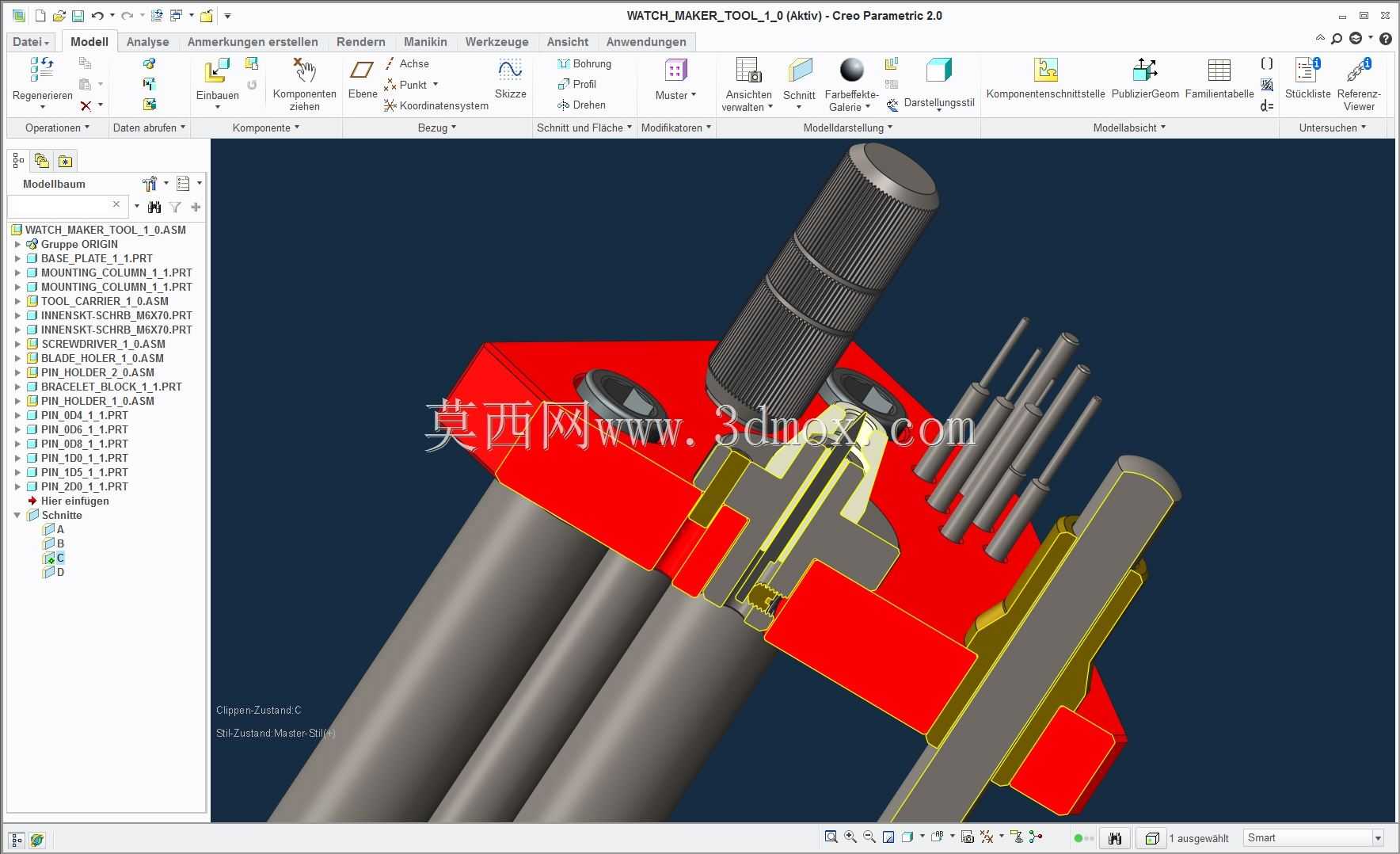Expand the Schnitt und Fläche dropdown
The image size is (1400, 854).
[584, 128]
